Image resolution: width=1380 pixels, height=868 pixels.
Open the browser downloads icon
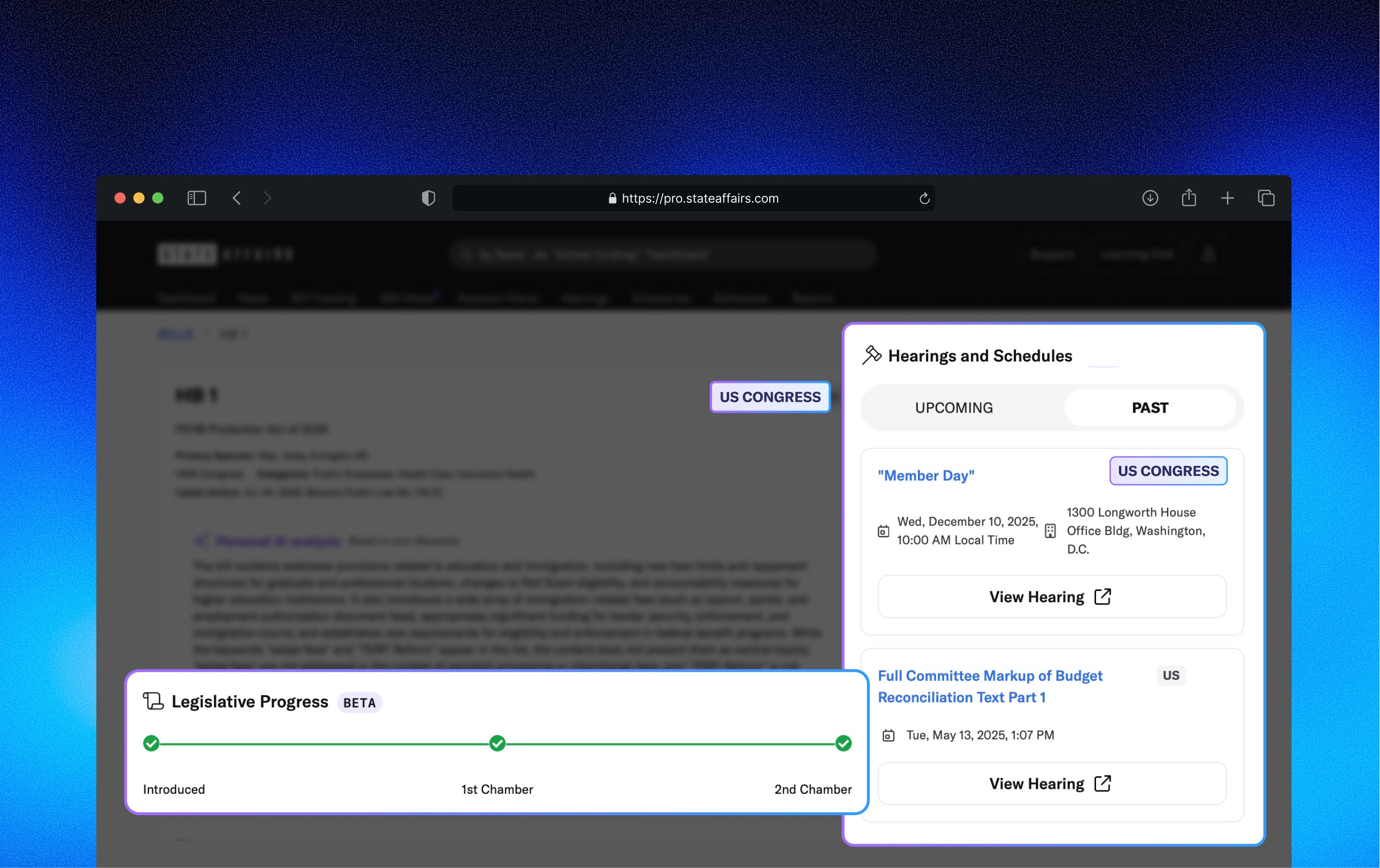(1149, 198)
